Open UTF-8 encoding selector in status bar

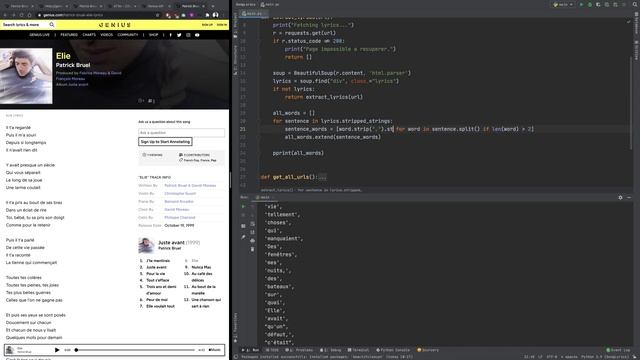[x=551, y=357]
